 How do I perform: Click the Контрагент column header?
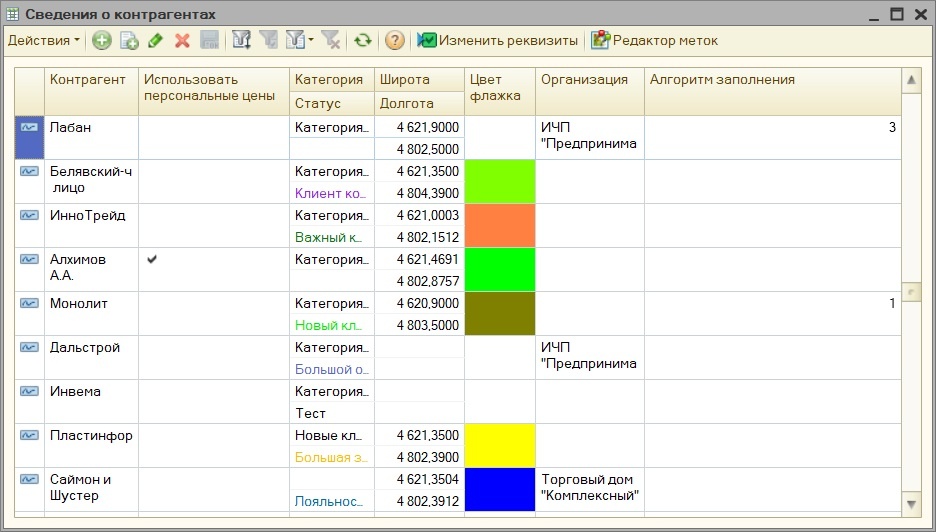(x=91, y=91)
